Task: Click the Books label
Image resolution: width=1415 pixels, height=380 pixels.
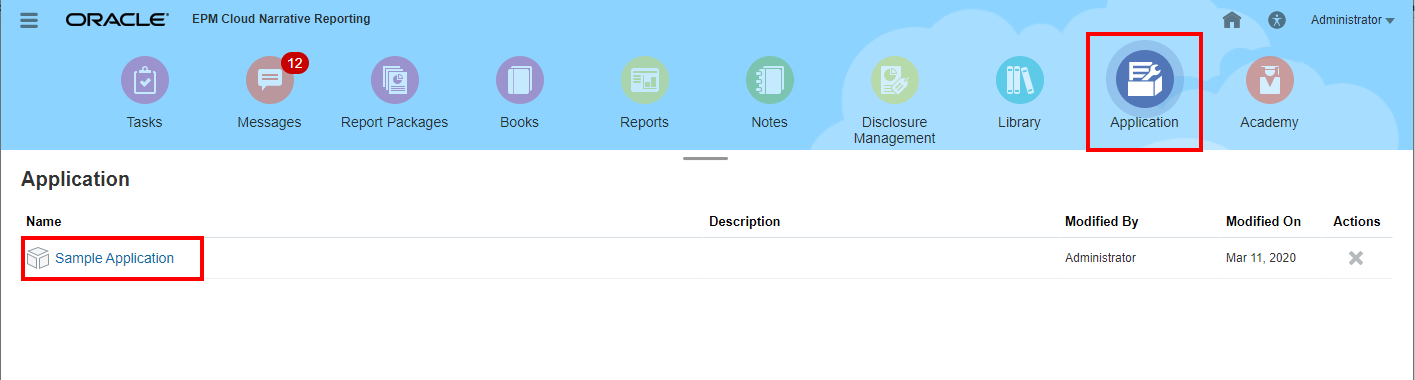Action: (x=519, y=122)
